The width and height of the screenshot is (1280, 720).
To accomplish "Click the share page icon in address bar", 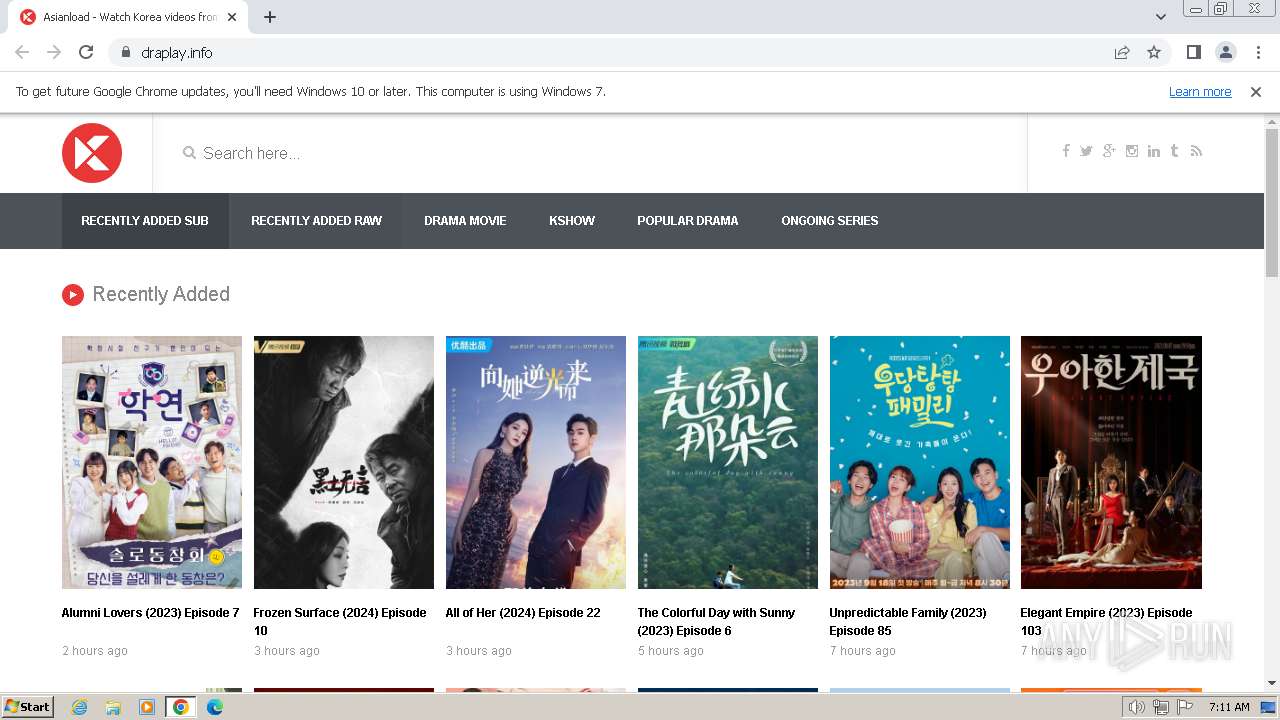I will pos(1122,52).
